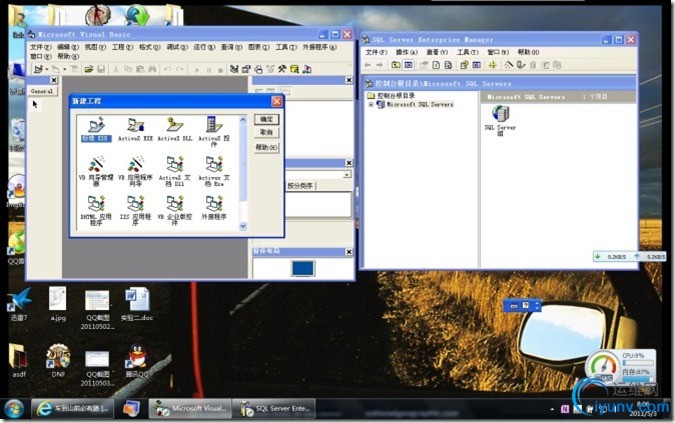Viewport: 675px width, 423px height.
Task: Click Open Project folder icon in Visual Basic
Action: [89, 69]
